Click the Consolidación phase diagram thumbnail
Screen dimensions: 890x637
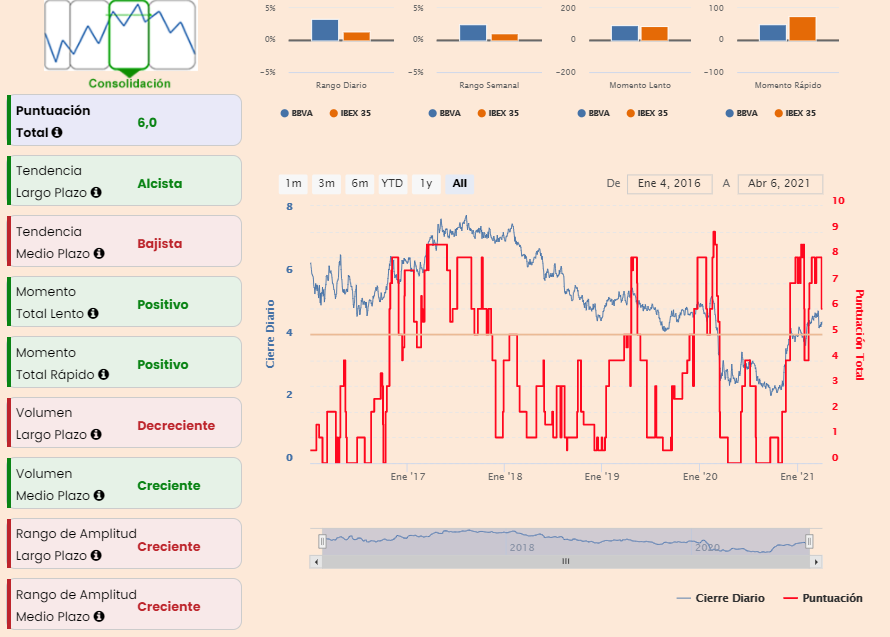[121, 35]
